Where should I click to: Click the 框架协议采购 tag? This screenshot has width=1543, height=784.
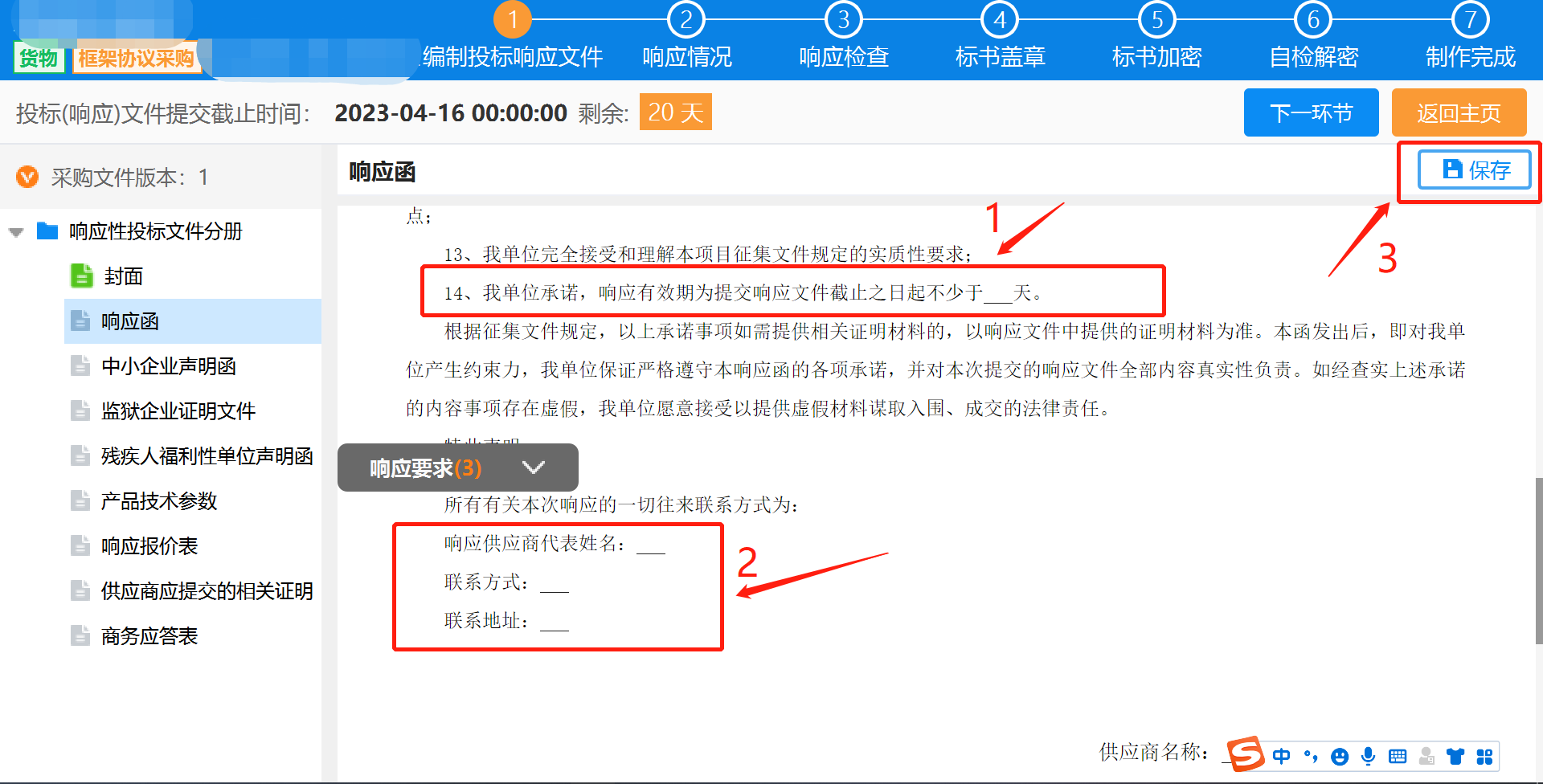pyautogui.click(x=136, y=58)
